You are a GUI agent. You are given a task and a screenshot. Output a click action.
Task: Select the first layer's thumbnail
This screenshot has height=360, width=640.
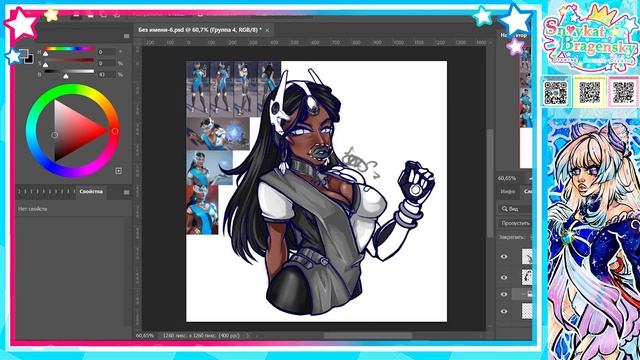(527, 257)
